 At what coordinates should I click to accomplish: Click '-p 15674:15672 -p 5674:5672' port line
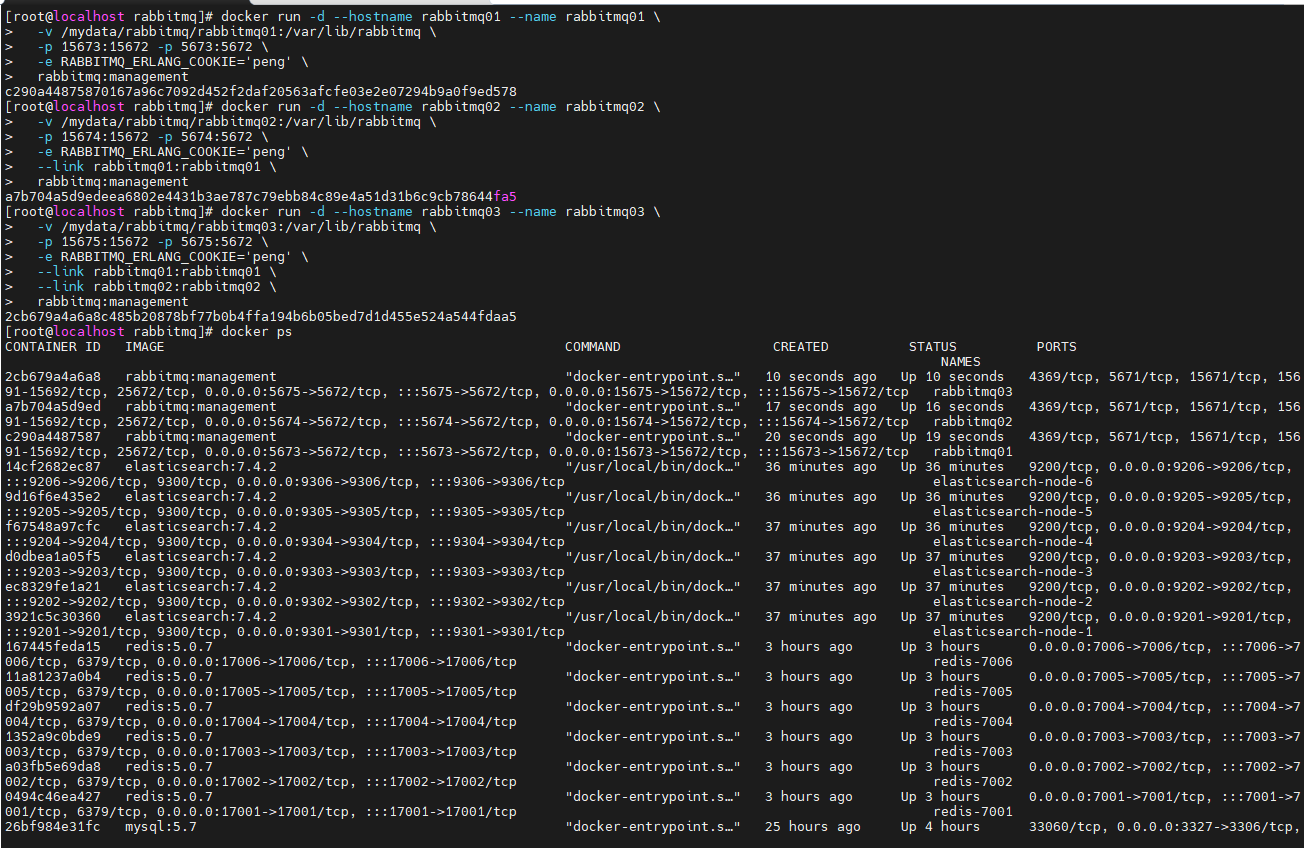(153, 137)
